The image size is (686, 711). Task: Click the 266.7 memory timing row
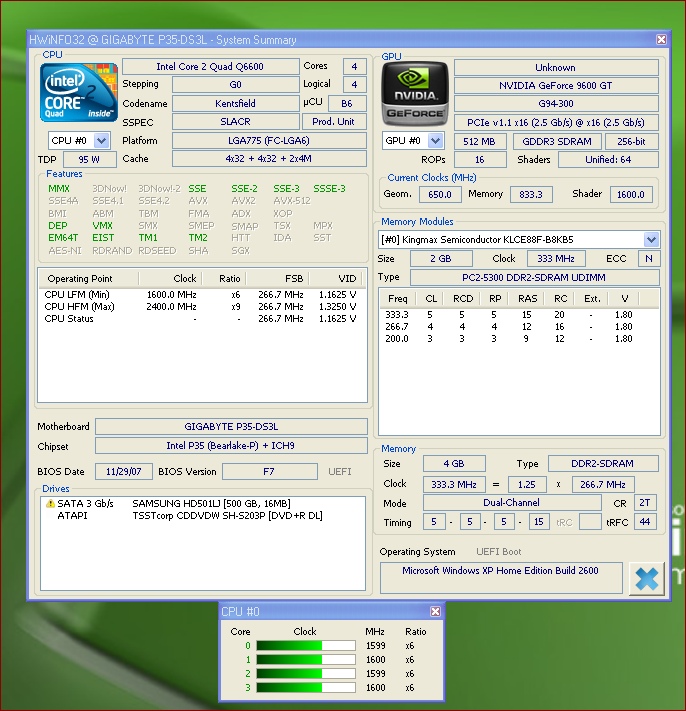tap(519, 326)
